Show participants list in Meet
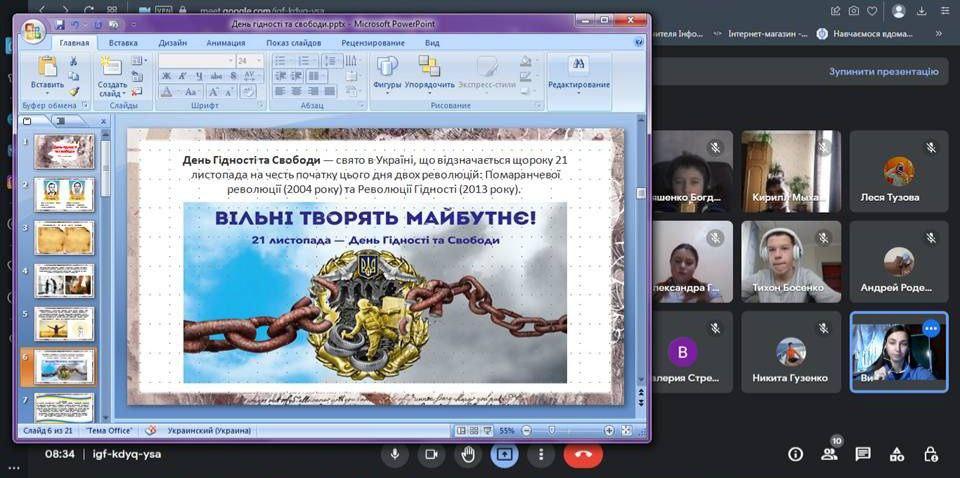 click(830, 454)
